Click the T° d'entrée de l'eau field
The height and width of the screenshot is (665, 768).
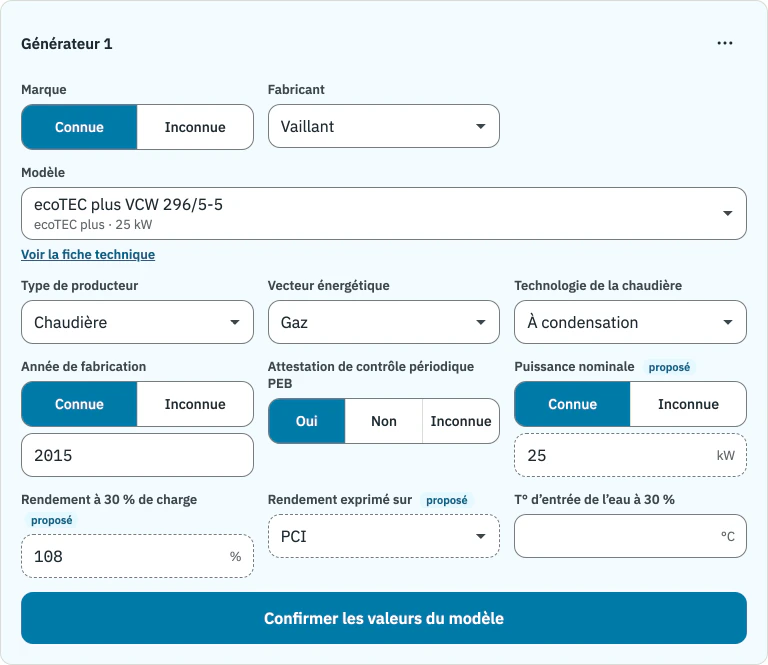coord(630,536)
